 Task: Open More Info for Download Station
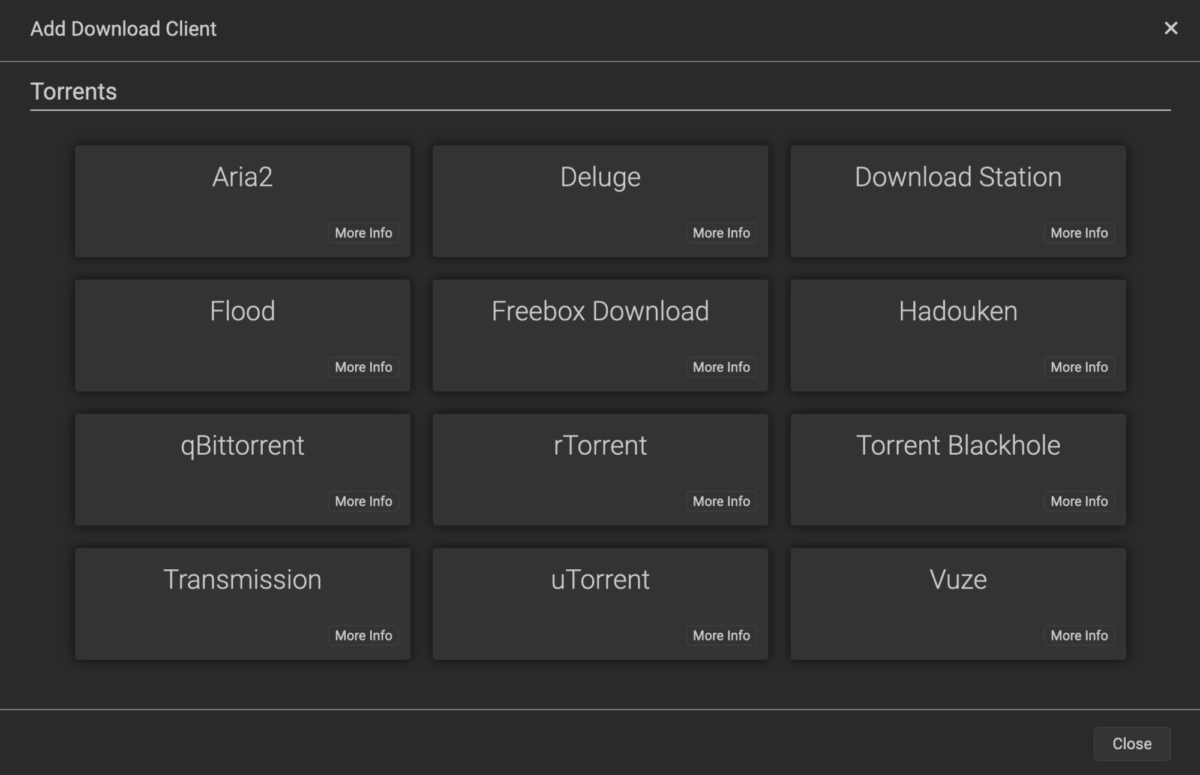pos(1079,233)
